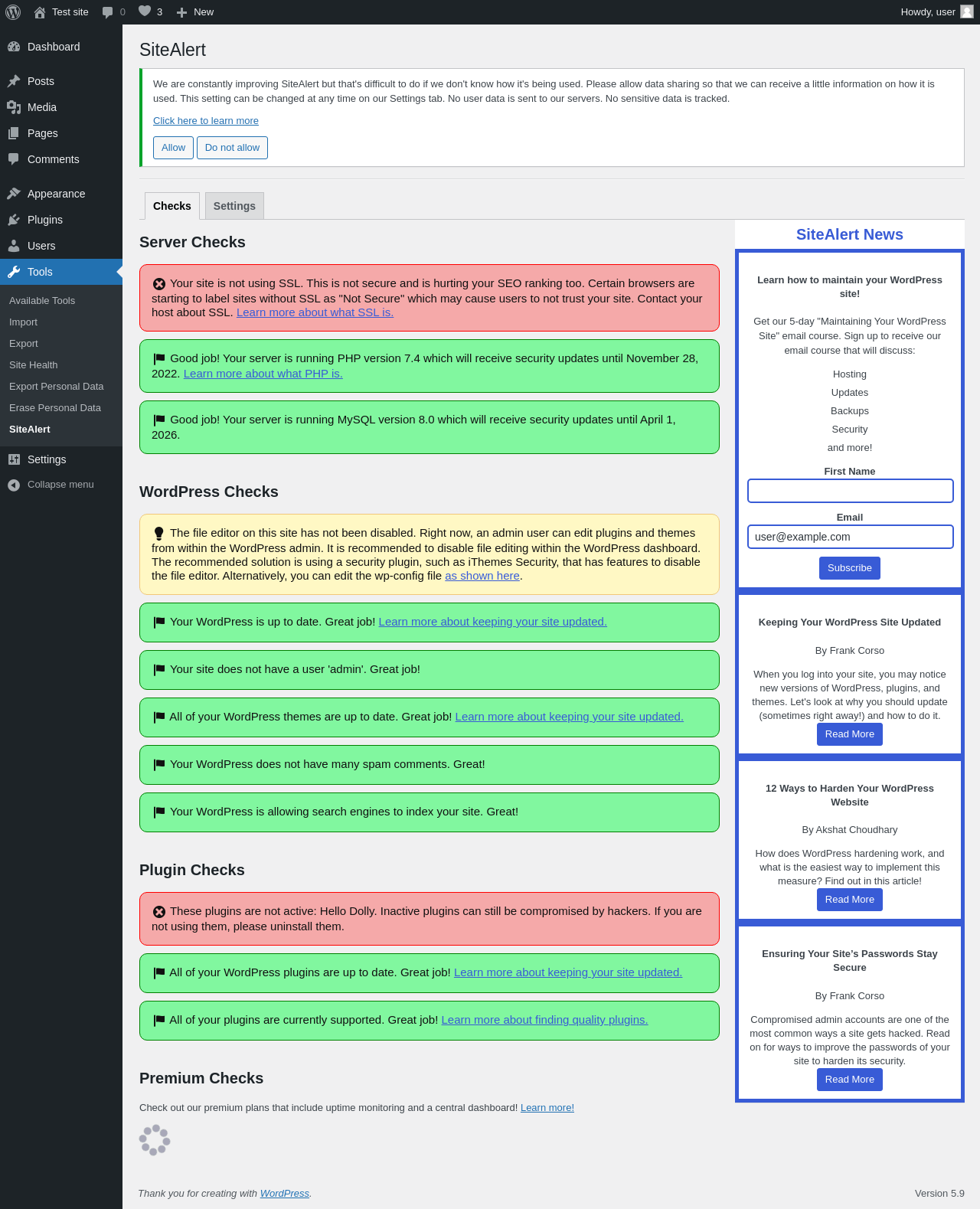Click the plus New icon
Image resolution: width=980 pixels, height=1209 pixels.
pyautogui.click(x=181, y=12)
